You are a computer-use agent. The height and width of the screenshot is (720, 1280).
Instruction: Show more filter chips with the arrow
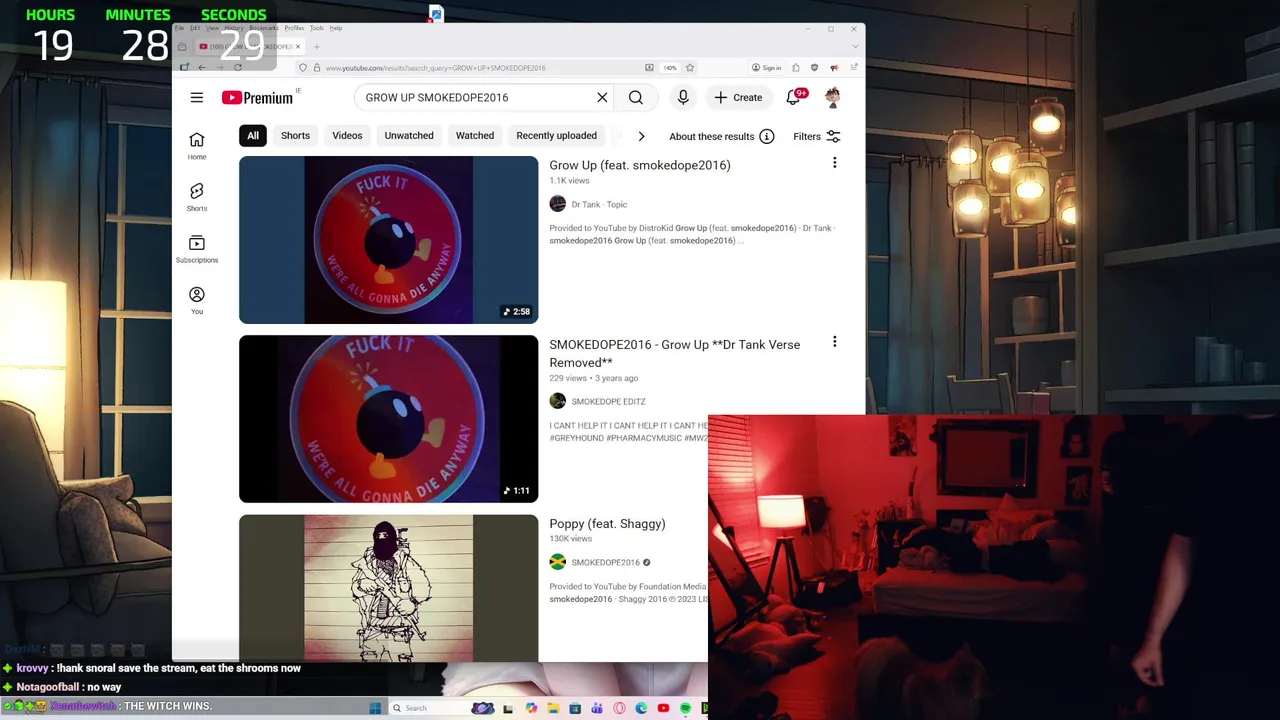click(x=641, y=136)
